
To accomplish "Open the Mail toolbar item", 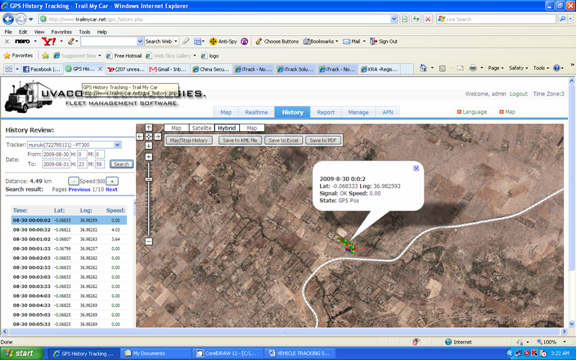I will 352,42.
